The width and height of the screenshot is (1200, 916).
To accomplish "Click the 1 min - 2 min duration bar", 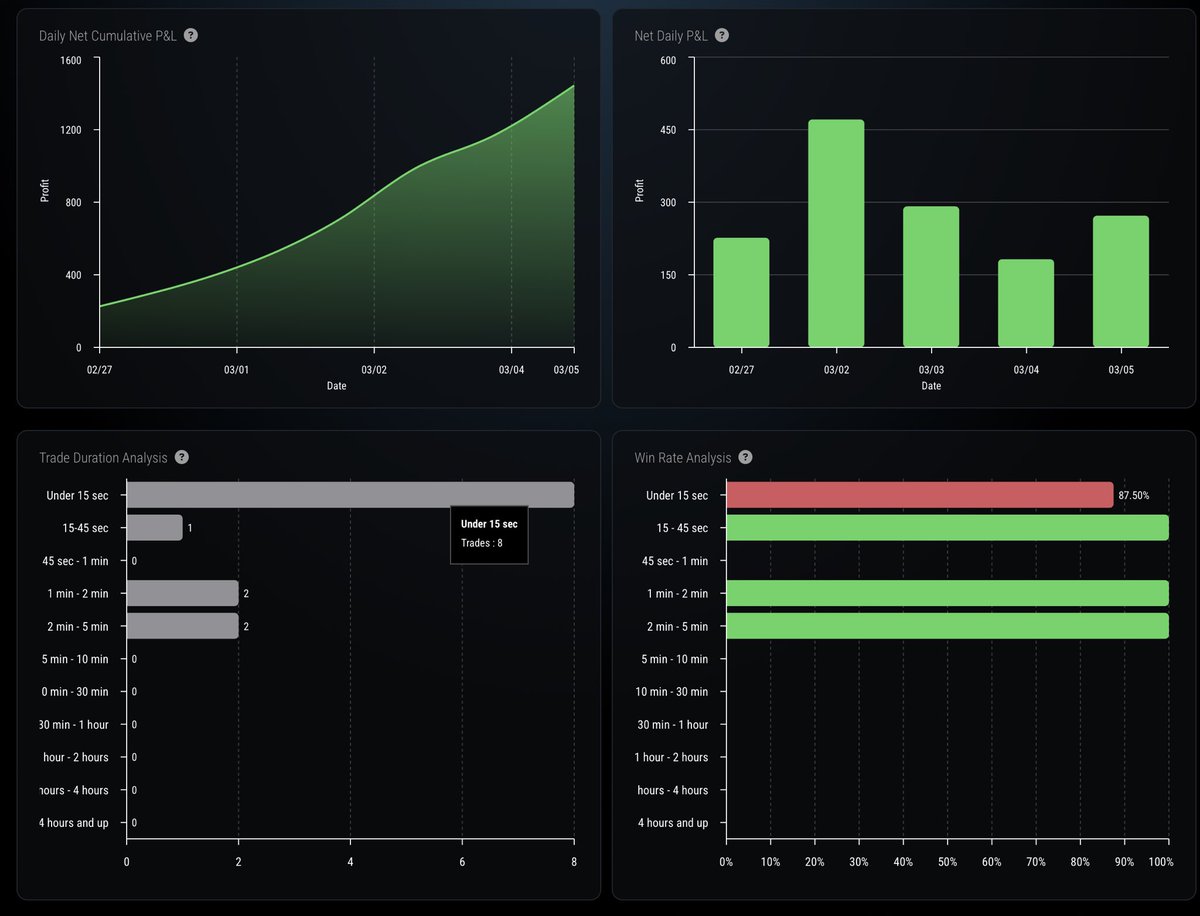I will point(183,593).
